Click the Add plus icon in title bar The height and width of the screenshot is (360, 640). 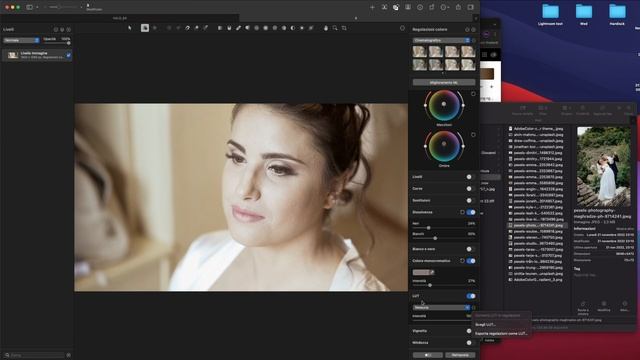(x=372, y=7)
